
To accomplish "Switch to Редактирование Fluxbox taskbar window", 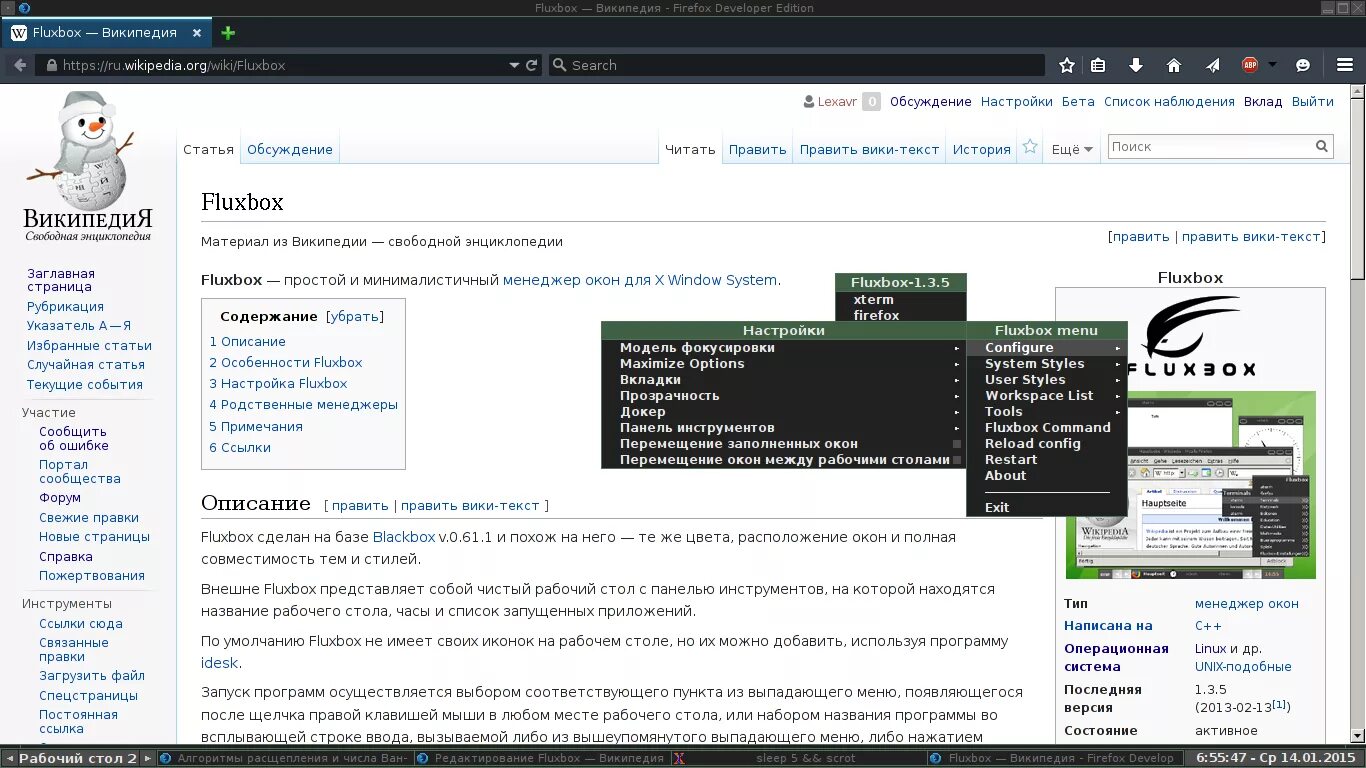I will tap(542, 758).
